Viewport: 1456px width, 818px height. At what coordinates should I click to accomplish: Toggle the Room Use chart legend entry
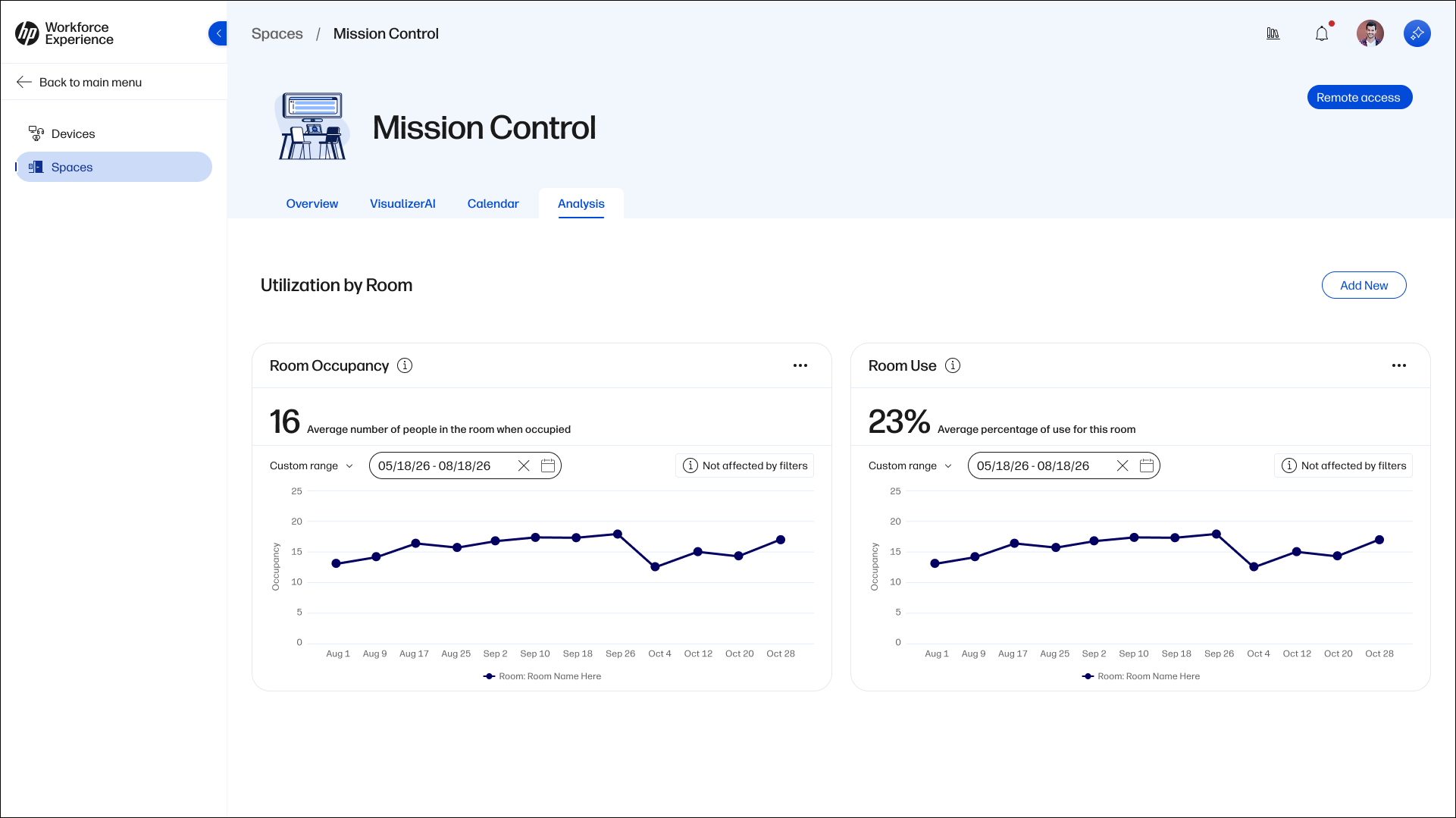click(x=1141, y=676)
